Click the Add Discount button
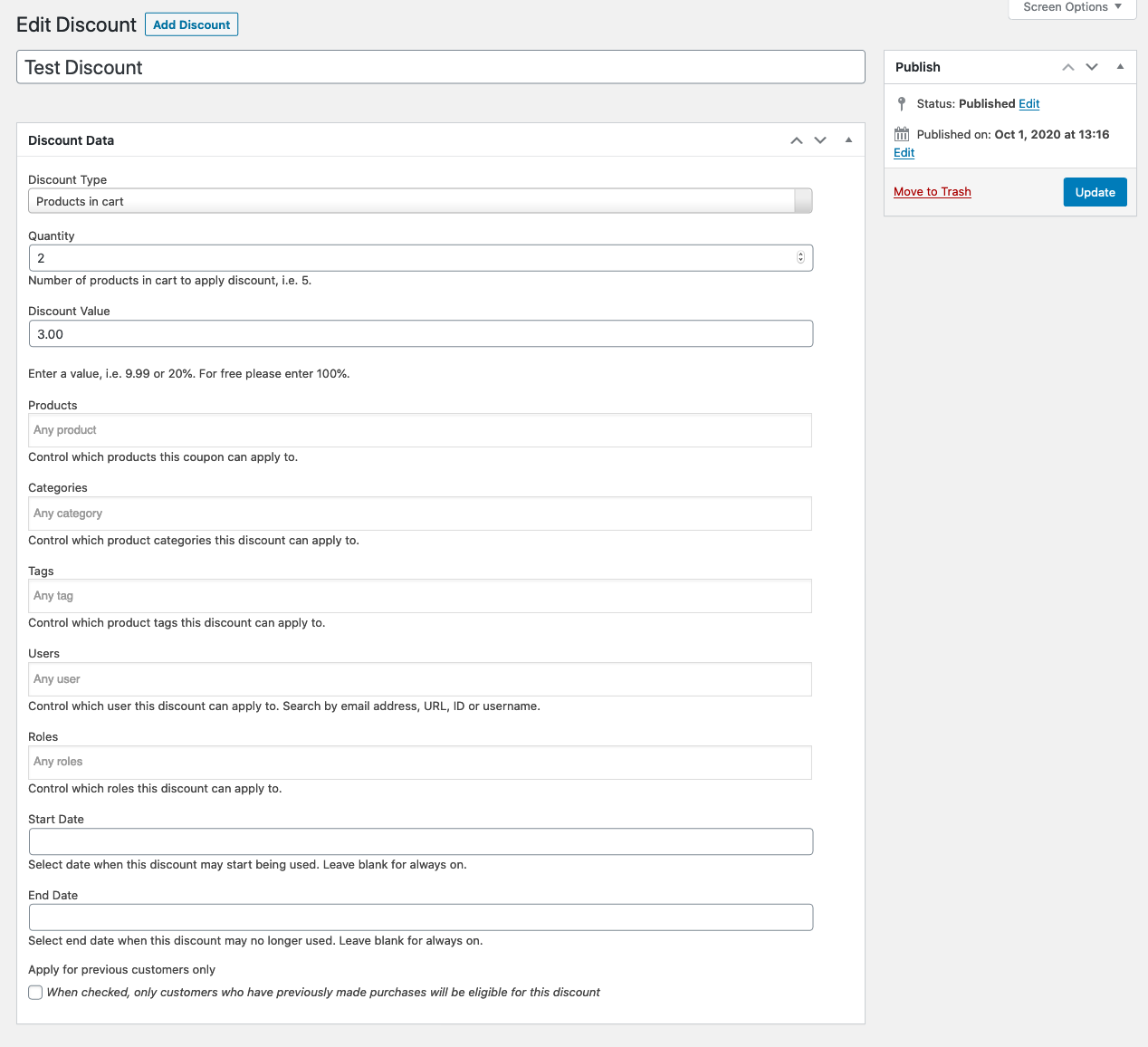This screenshot has width=1148, height=1047. pos(191,24)
